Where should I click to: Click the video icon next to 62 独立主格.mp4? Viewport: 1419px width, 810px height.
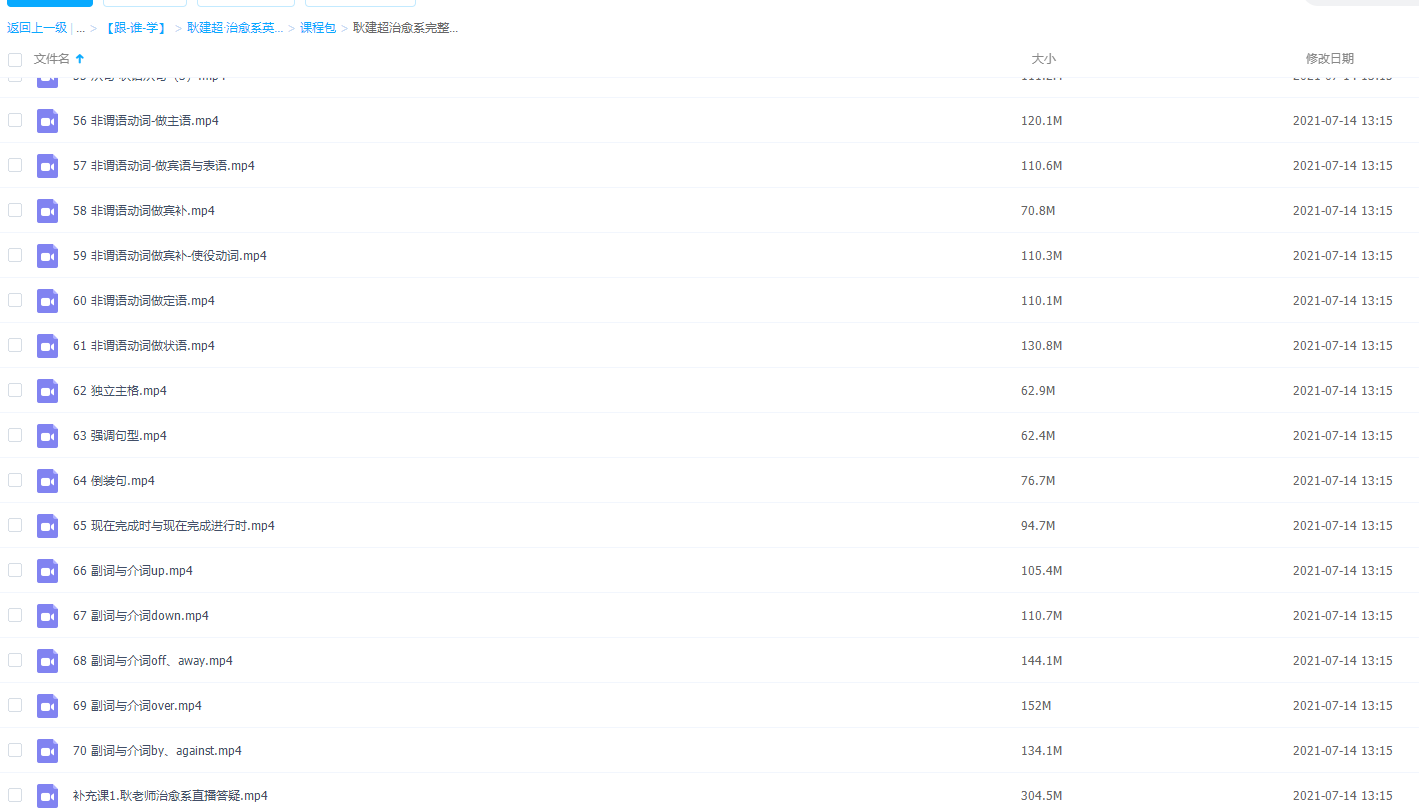[47, 391]
